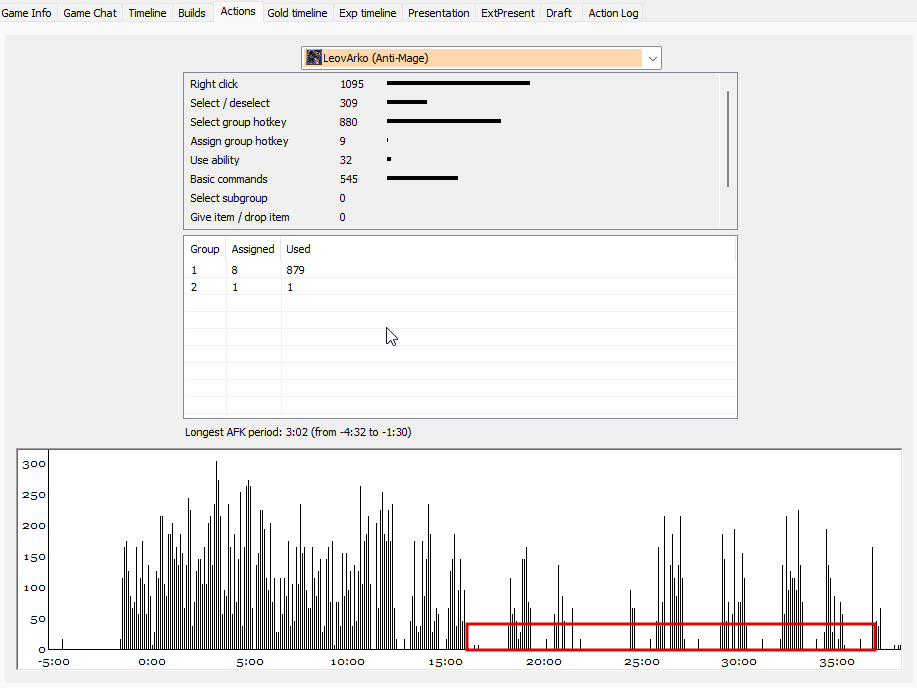917x688 pixels.
Task: Click the 0:00 mark on the chart axis
Action: (x=151, y=662)
